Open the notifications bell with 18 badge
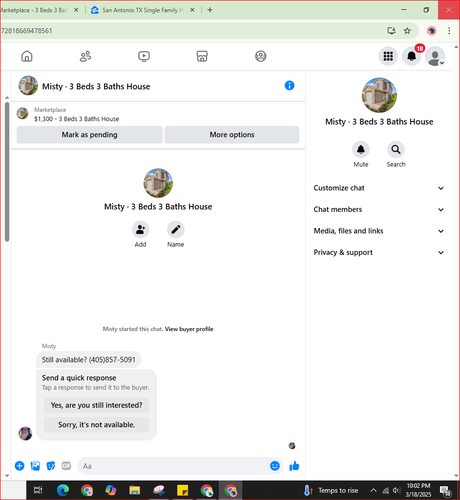The width and height of the screenshot is (460, 500). (x=412, y=56)
